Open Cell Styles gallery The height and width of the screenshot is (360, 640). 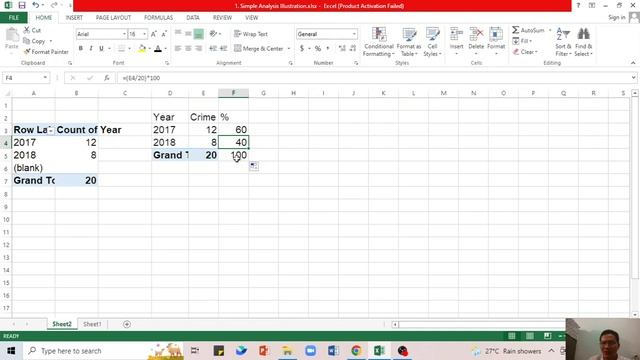[432, 42]
